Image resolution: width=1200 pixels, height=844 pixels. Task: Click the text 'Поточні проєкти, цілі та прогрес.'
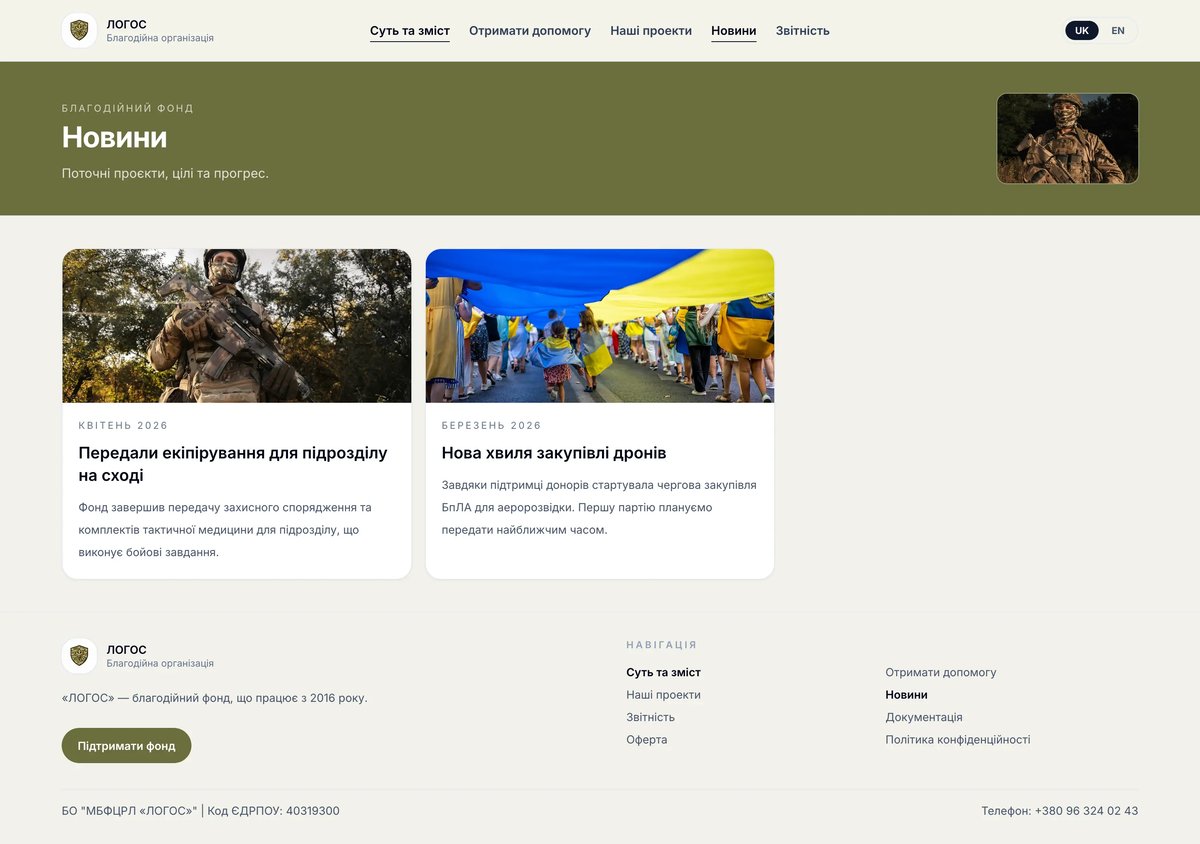click(165, 173)
